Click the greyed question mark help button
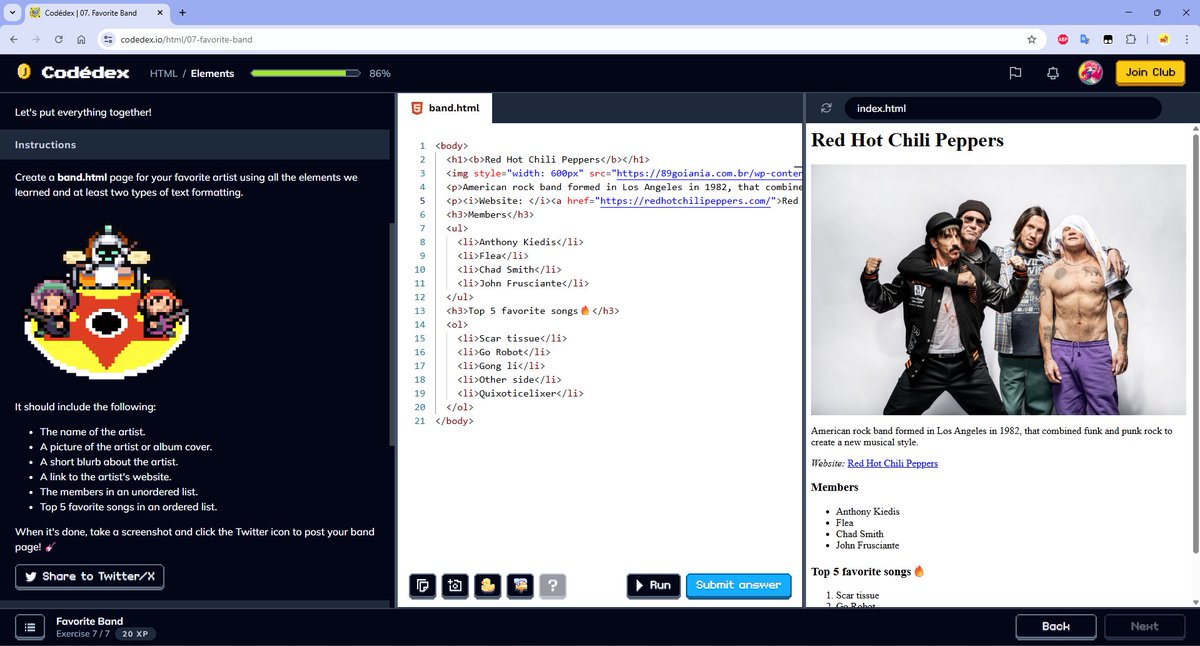 click(x=552, y=586)
